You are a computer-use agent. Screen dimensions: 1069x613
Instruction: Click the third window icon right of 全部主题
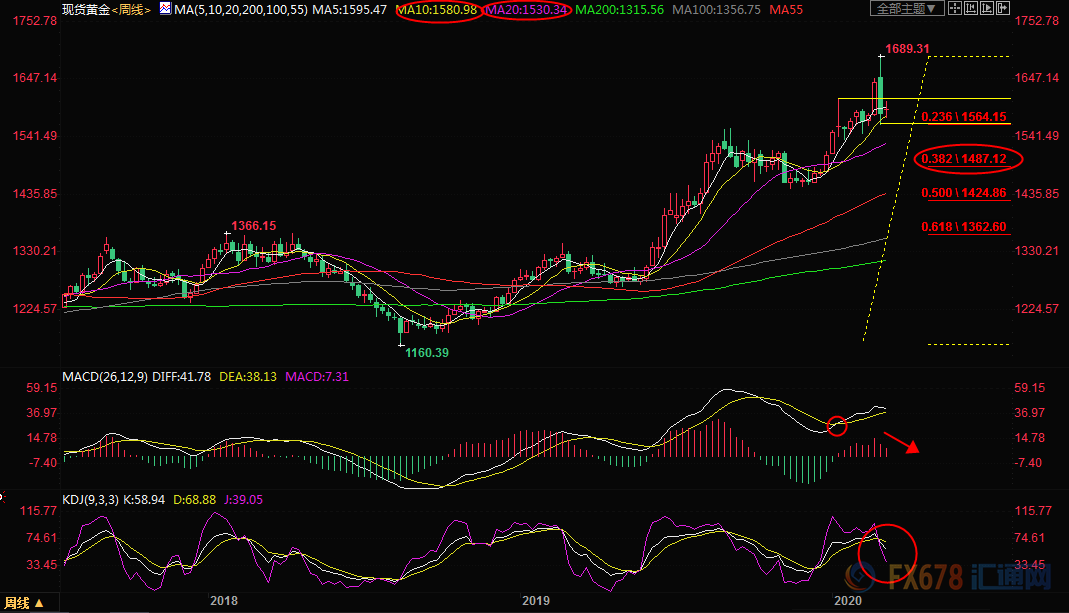point(996,9)
